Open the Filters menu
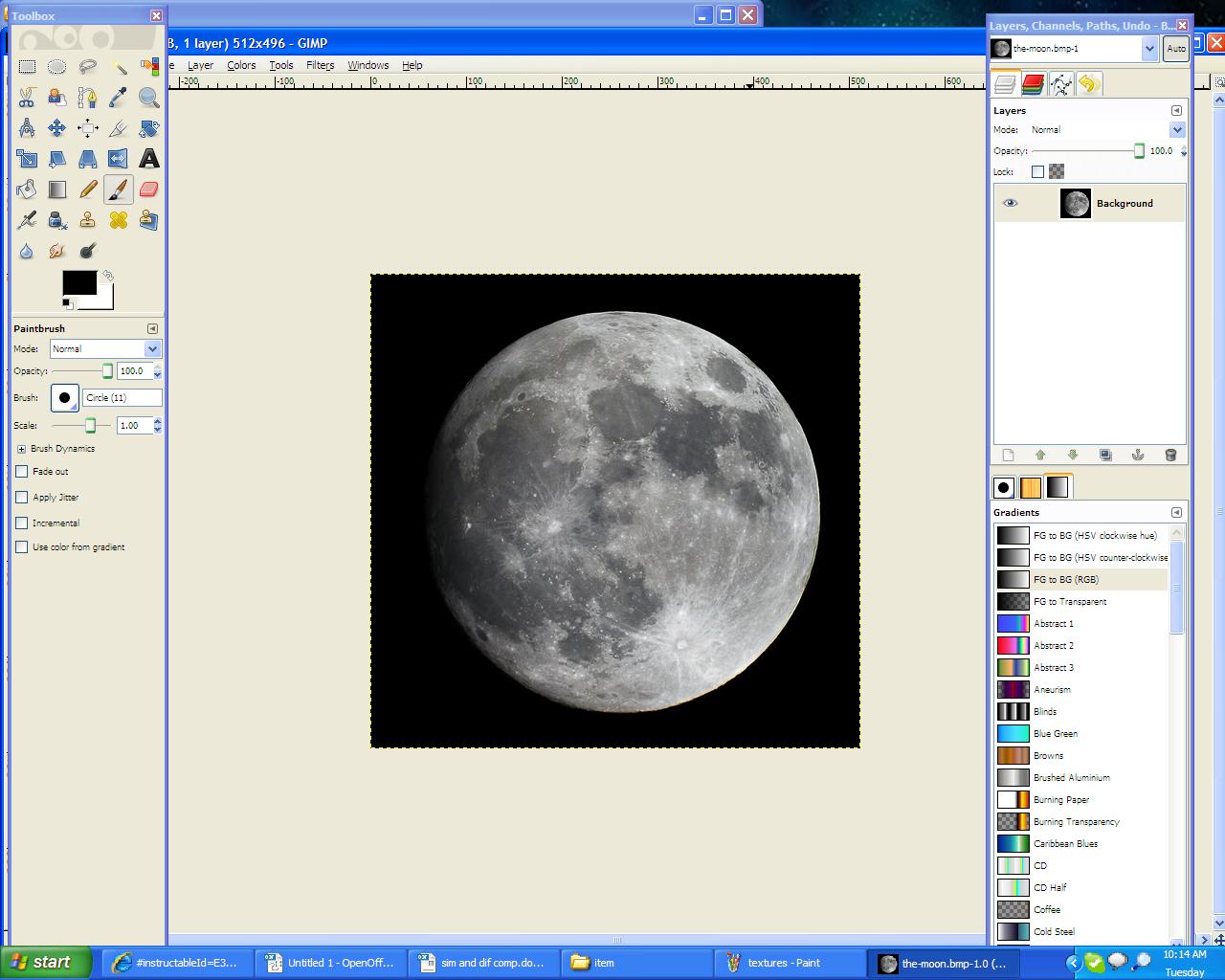This screenshot has width=1225, height=980. [320, 65]
